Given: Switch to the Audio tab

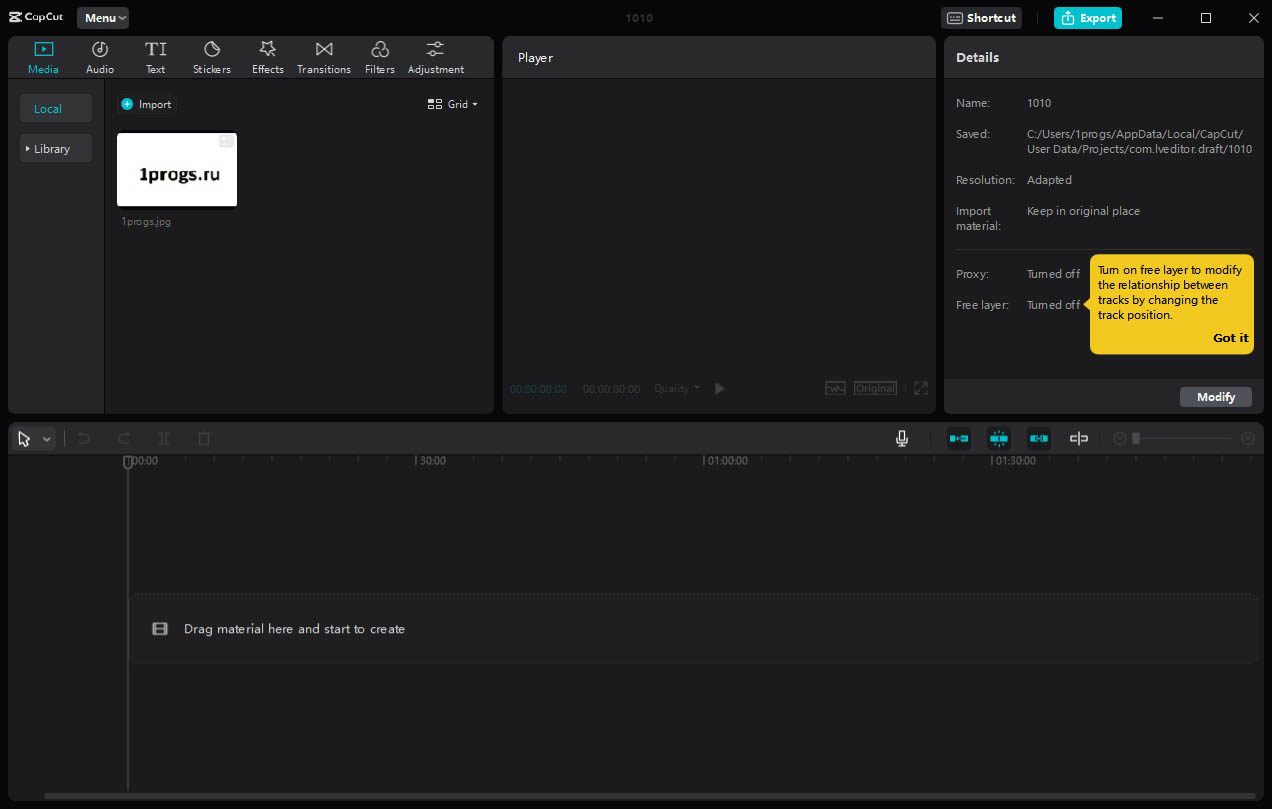Looking at the screenshot, I should [x=100, y=58].
